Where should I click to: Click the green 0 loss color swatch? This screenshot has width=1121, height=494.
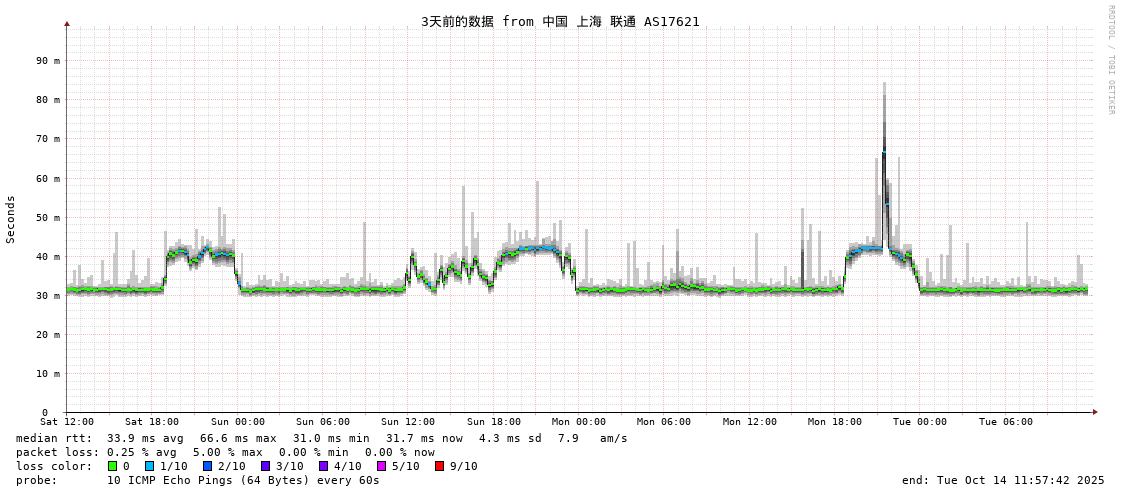click(x=112, y=466)
